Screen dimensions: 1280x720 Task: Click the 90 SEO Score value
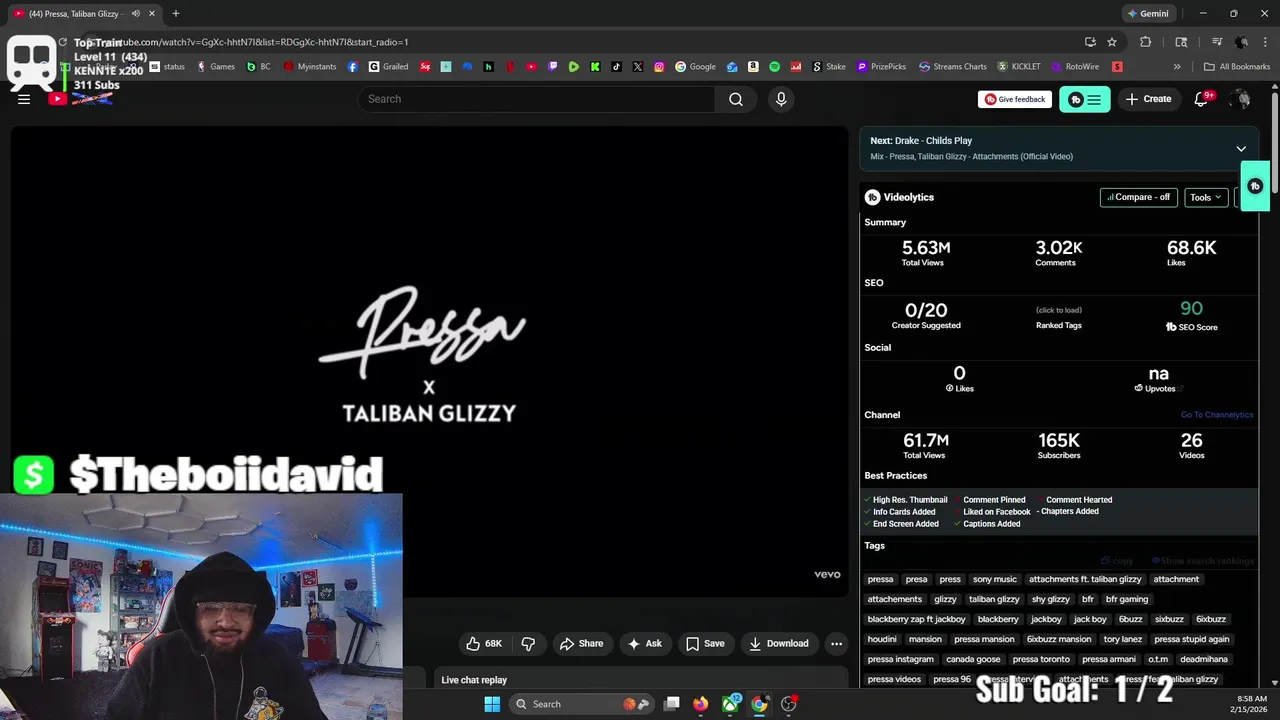1191,309
